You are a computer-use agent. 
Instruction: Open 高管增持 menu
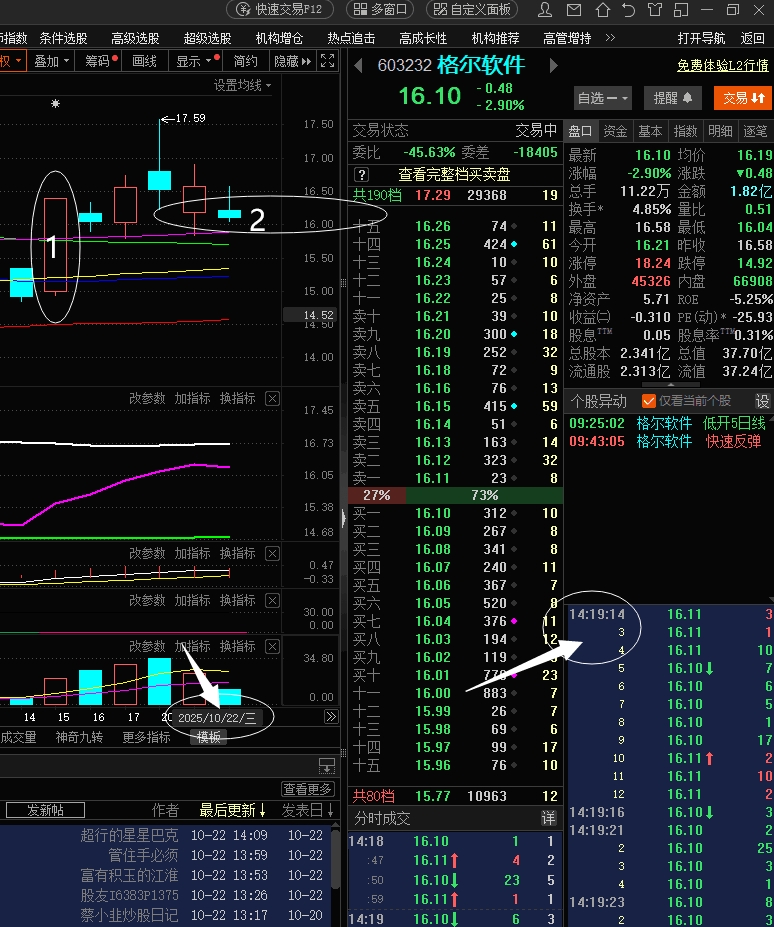pos(567,38)
